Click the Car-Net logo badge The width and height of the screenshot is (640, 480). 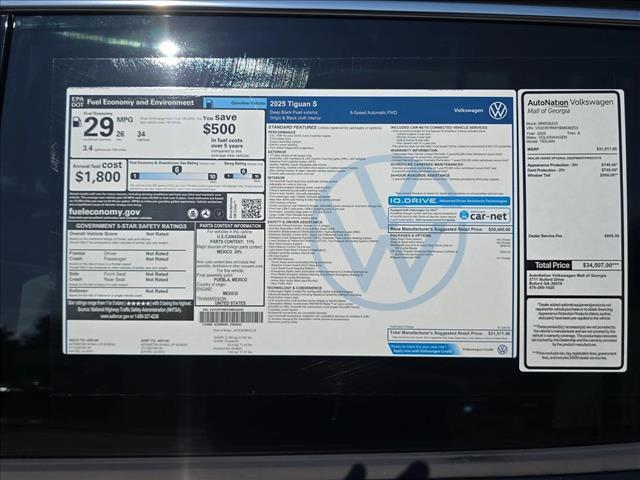tap(482, 215)
